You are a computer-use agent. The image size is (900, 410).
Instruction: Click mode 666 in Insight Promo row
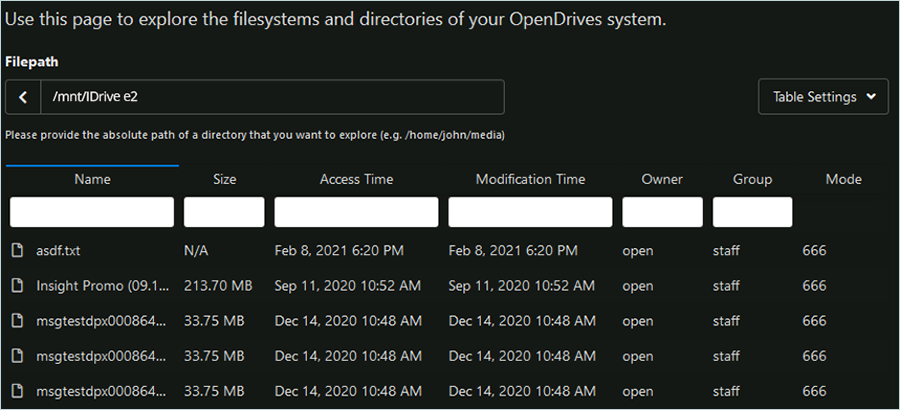(x=814, y=286)
